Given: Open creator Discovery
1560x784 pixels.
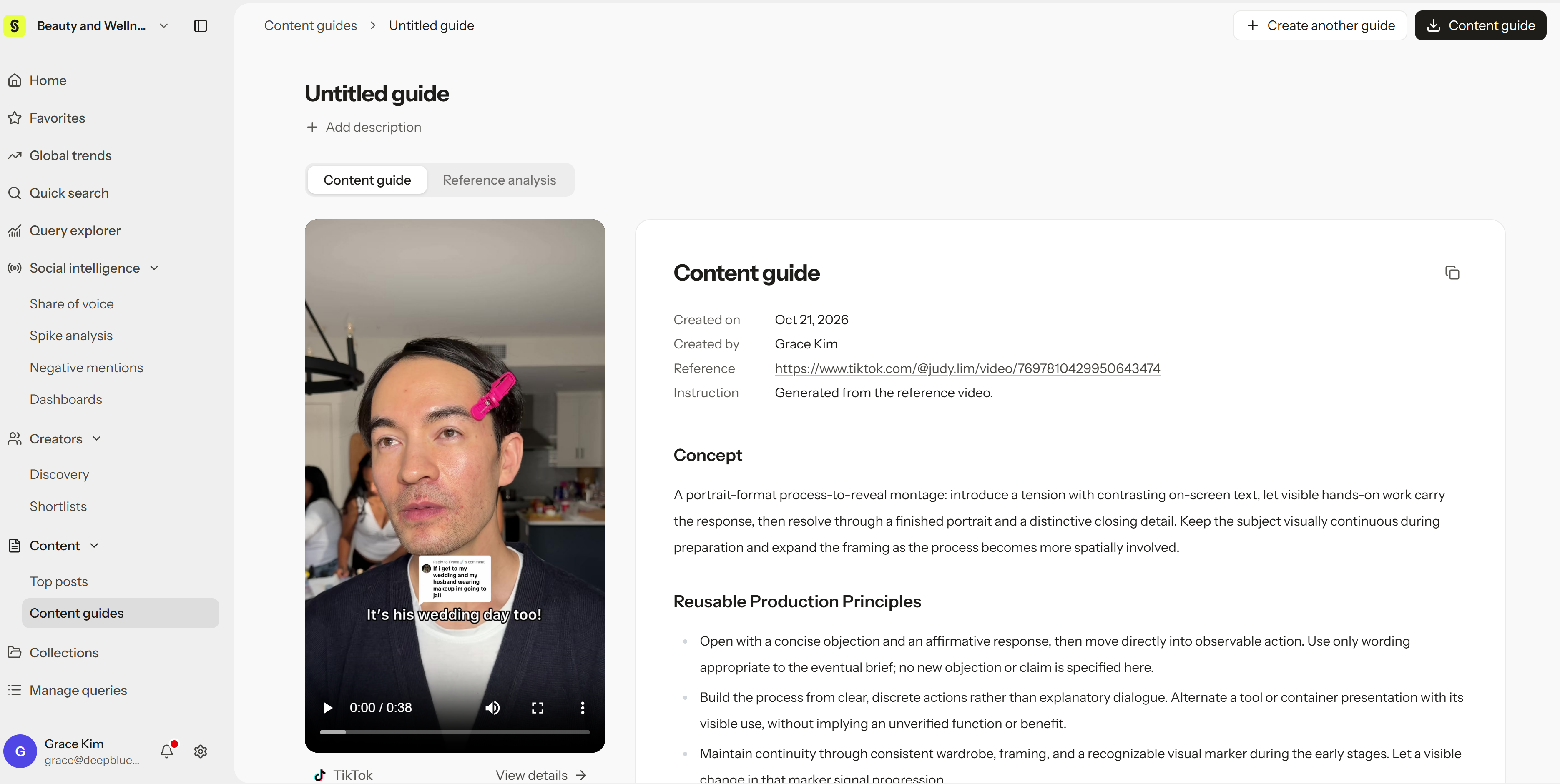Looking at the screenshot, I should 59,475.
